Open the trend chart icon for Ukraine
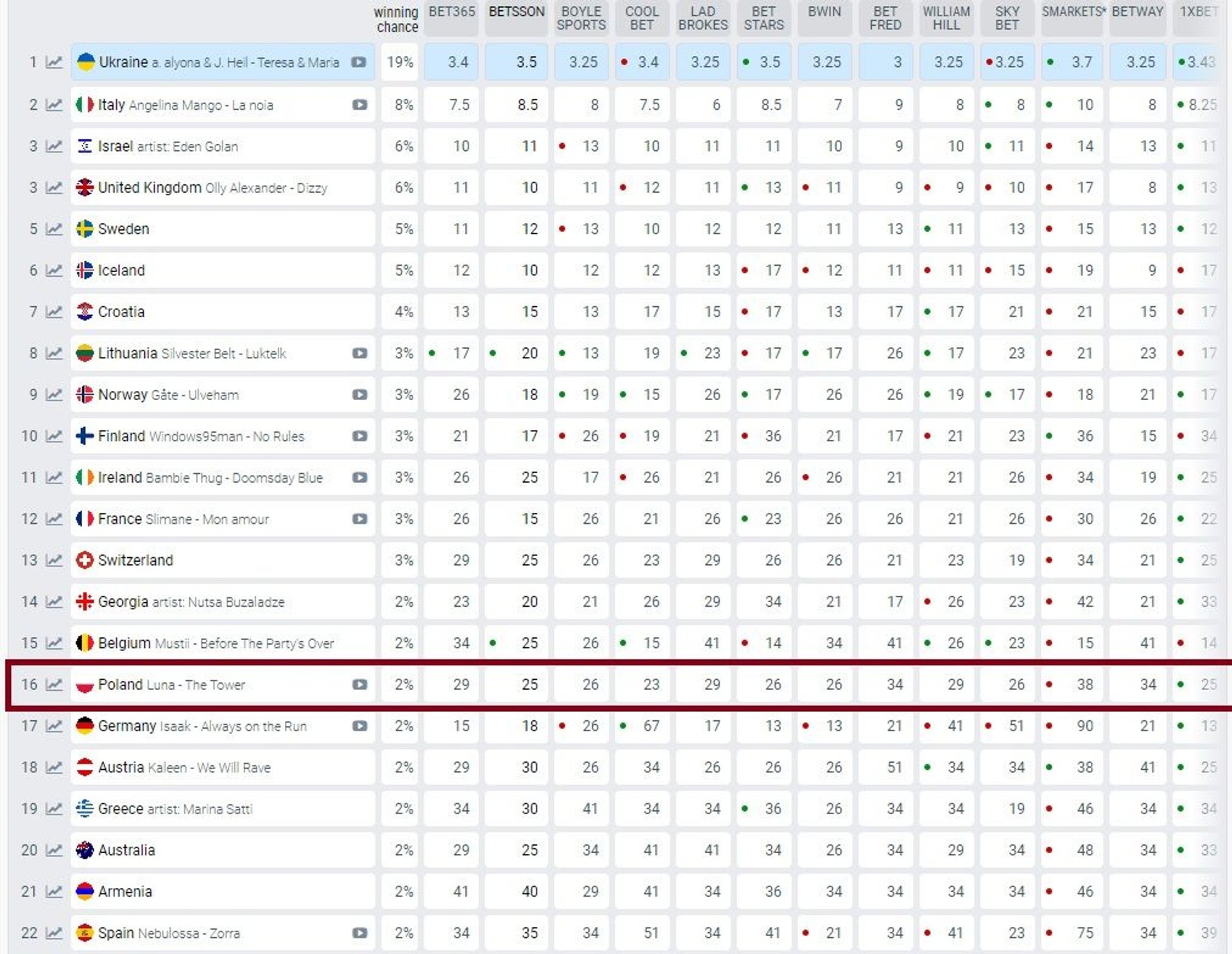The image size is (1232, 954). (55, 62)
